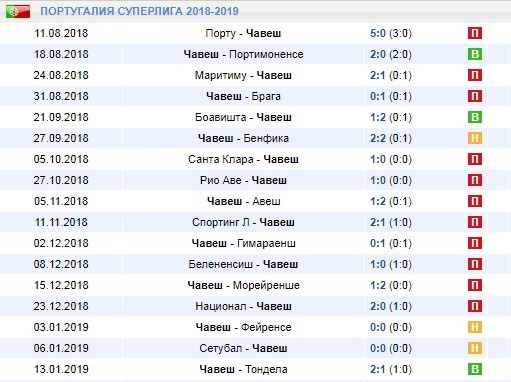Click the 2:1 (0:1) score on 24.08.2018
Viewport: 511px width, 382px height.
pyautogui.click(x=391, y=75)
